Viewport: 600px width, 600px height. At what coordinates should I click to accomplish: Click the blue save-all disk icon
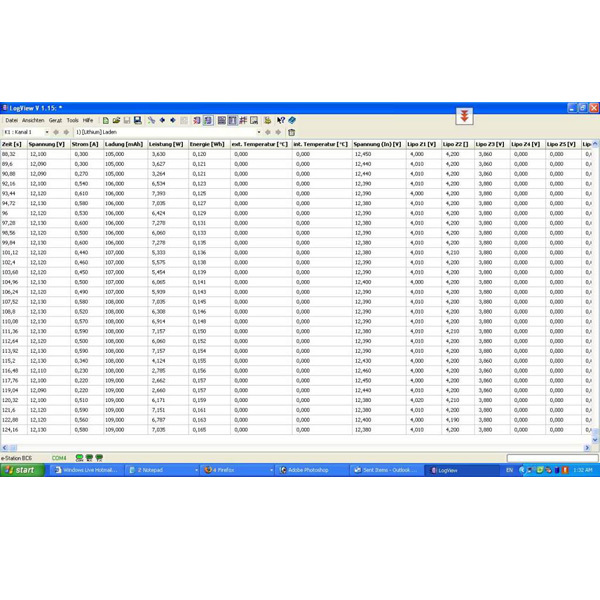(138, 121)
